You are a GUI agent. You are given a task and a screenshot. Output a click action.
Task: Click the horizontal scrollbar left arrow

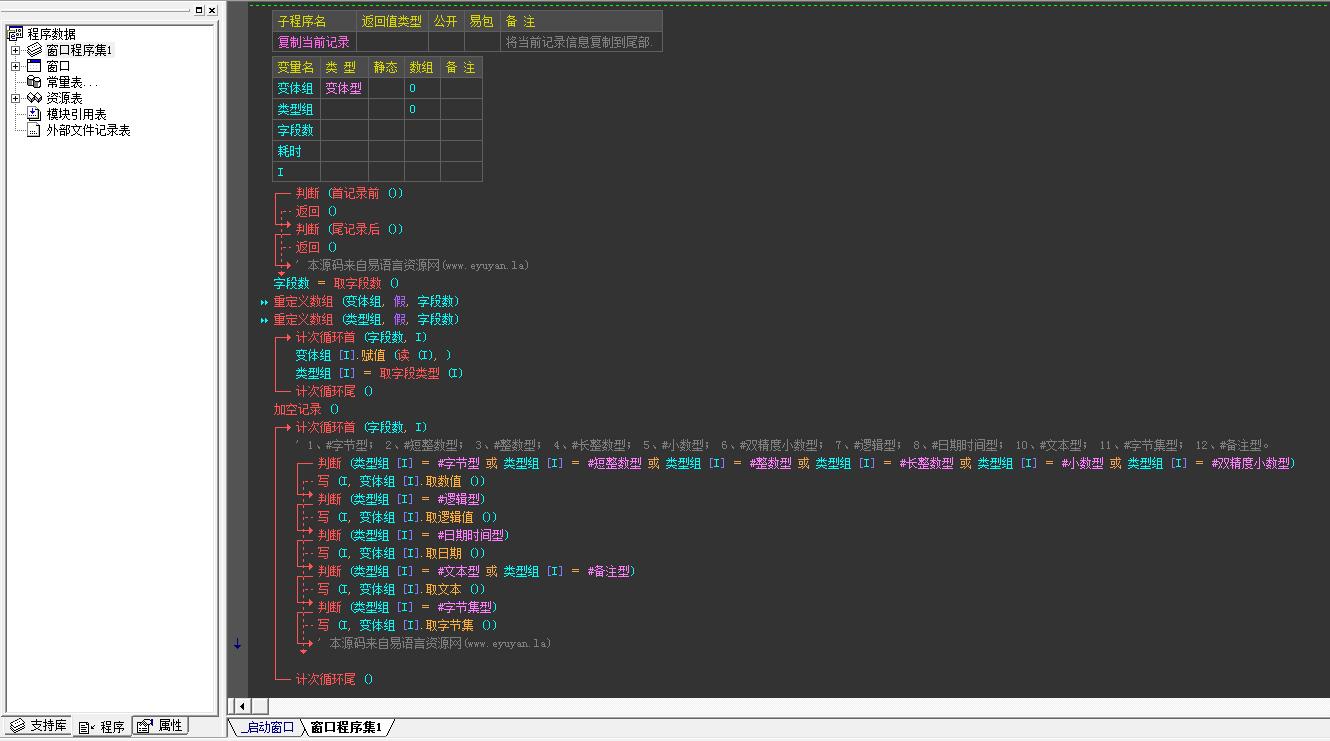click(x=241, y=706)
